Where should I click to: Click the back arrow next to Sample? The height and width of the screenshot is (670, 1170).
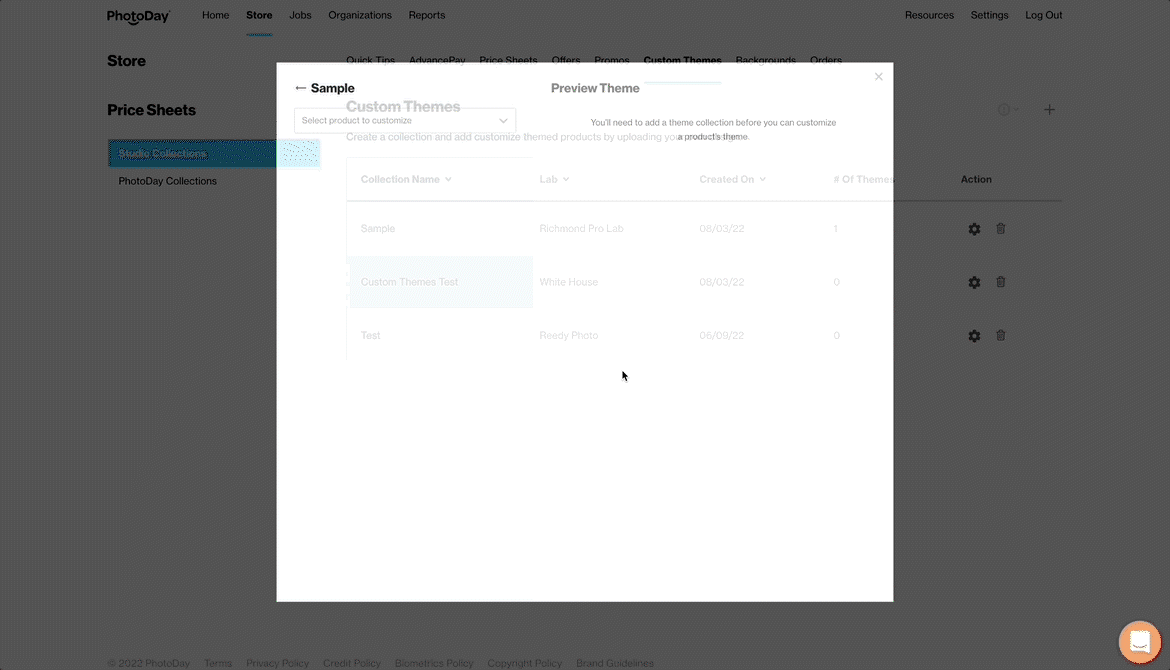pyautogui.click(x=300, y=88)
